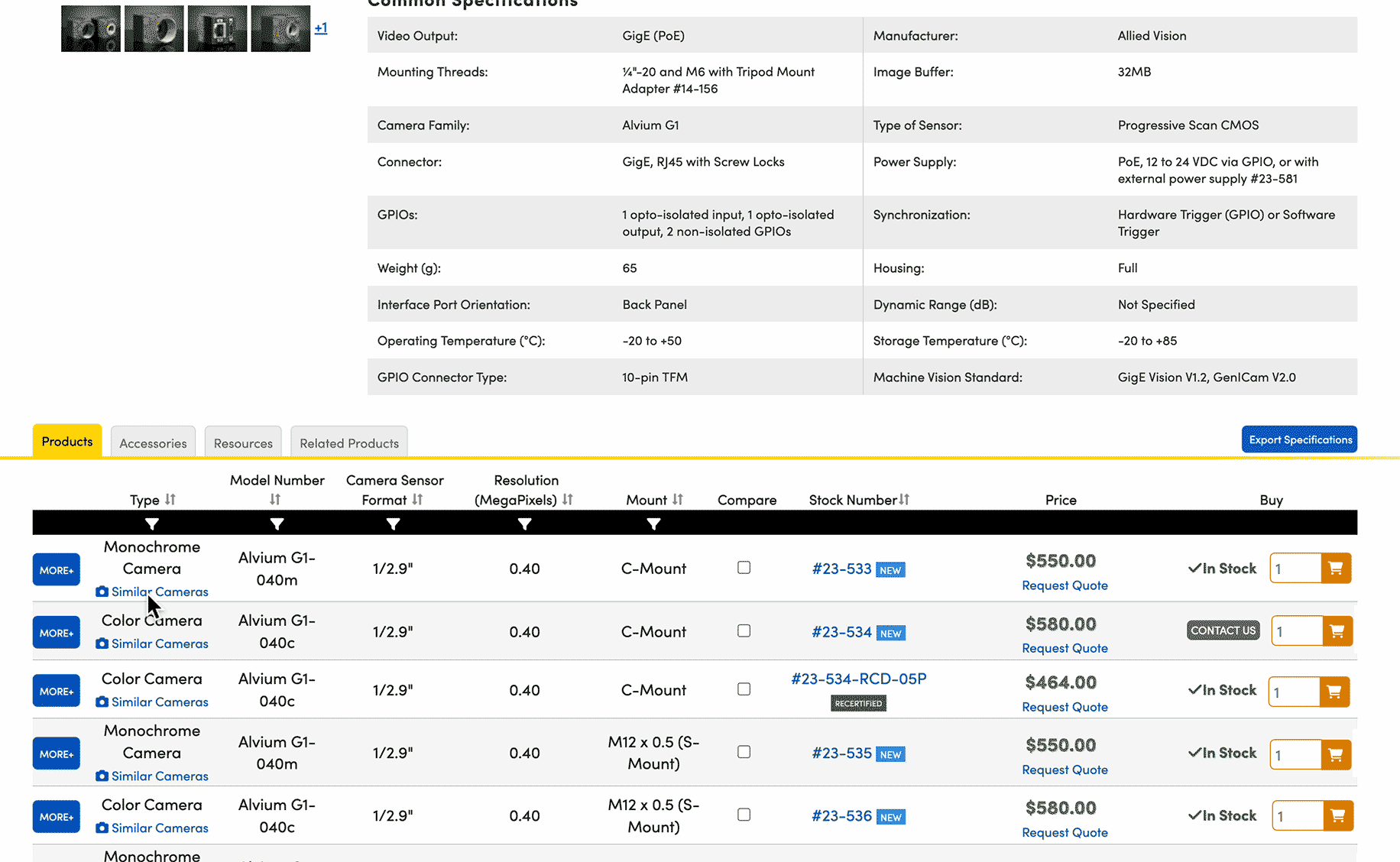This screenshot has width=1400, height=862.
Task: Switch to the Accessories tab
Action: coord(153,443)
